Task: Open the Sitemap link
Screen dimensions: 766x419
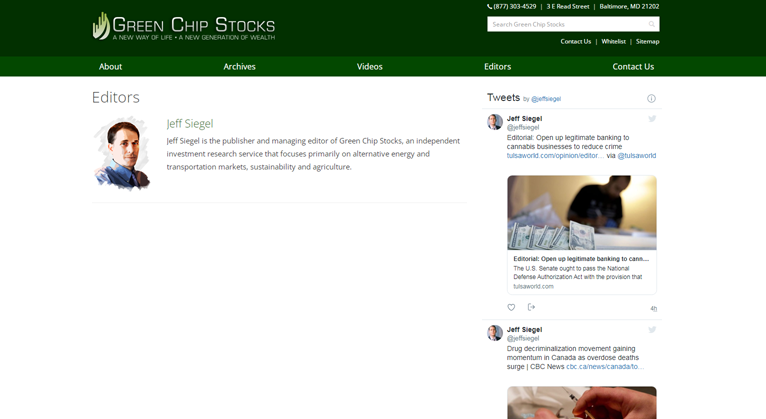Action: (x=648, y=42)
